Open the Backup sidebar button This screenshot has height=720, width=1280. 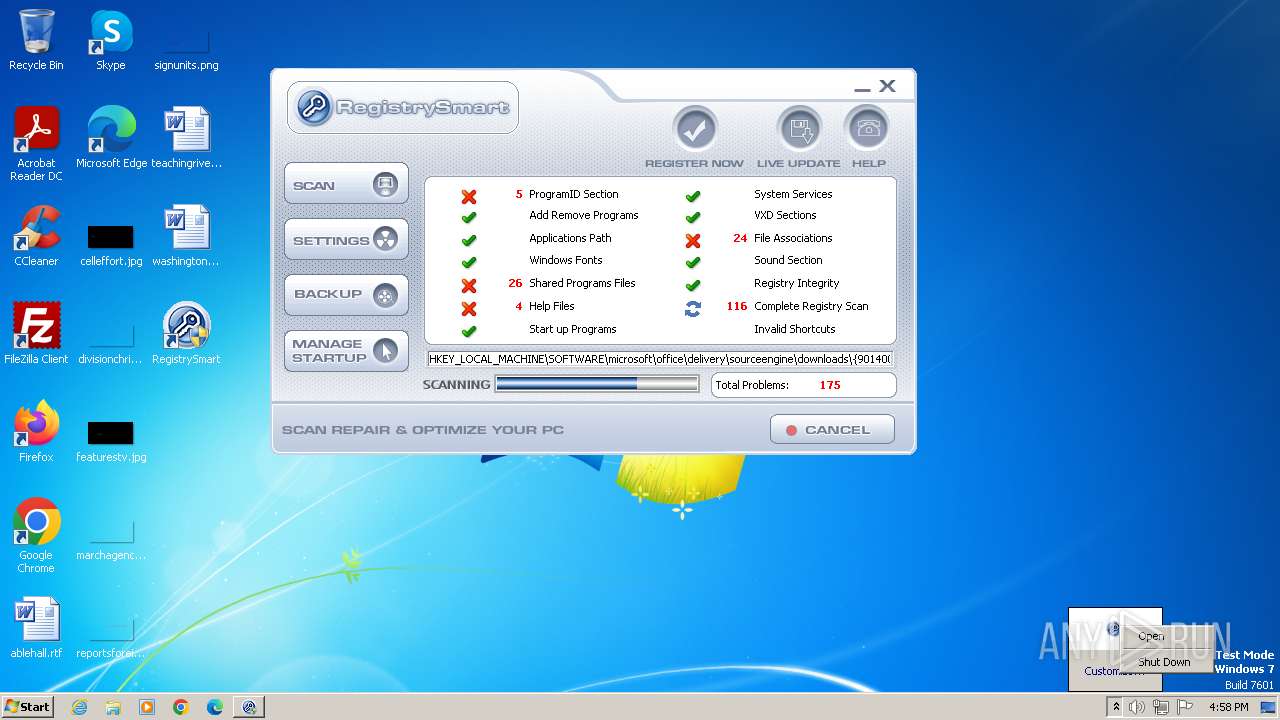(346, 295)
